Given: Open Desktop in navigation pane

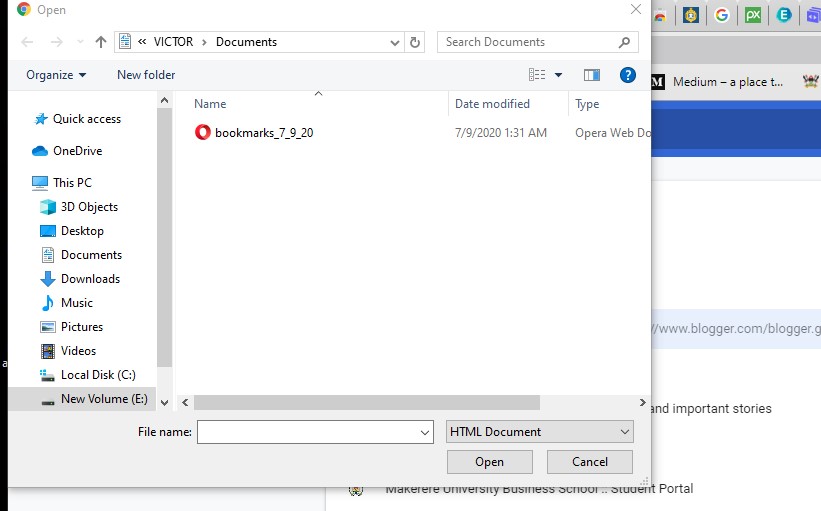Looking at the screenshot, I should point(82,231).
